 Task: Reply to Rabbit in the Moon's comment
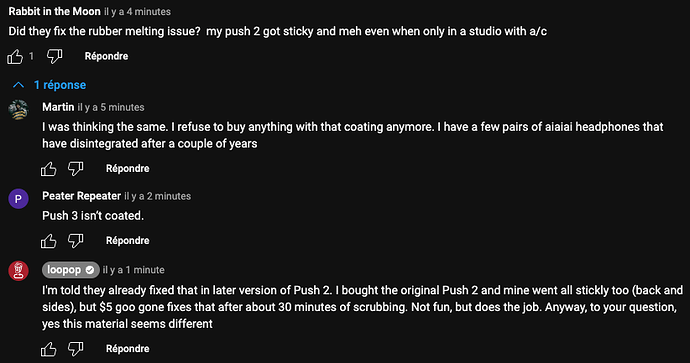[106, 56]
